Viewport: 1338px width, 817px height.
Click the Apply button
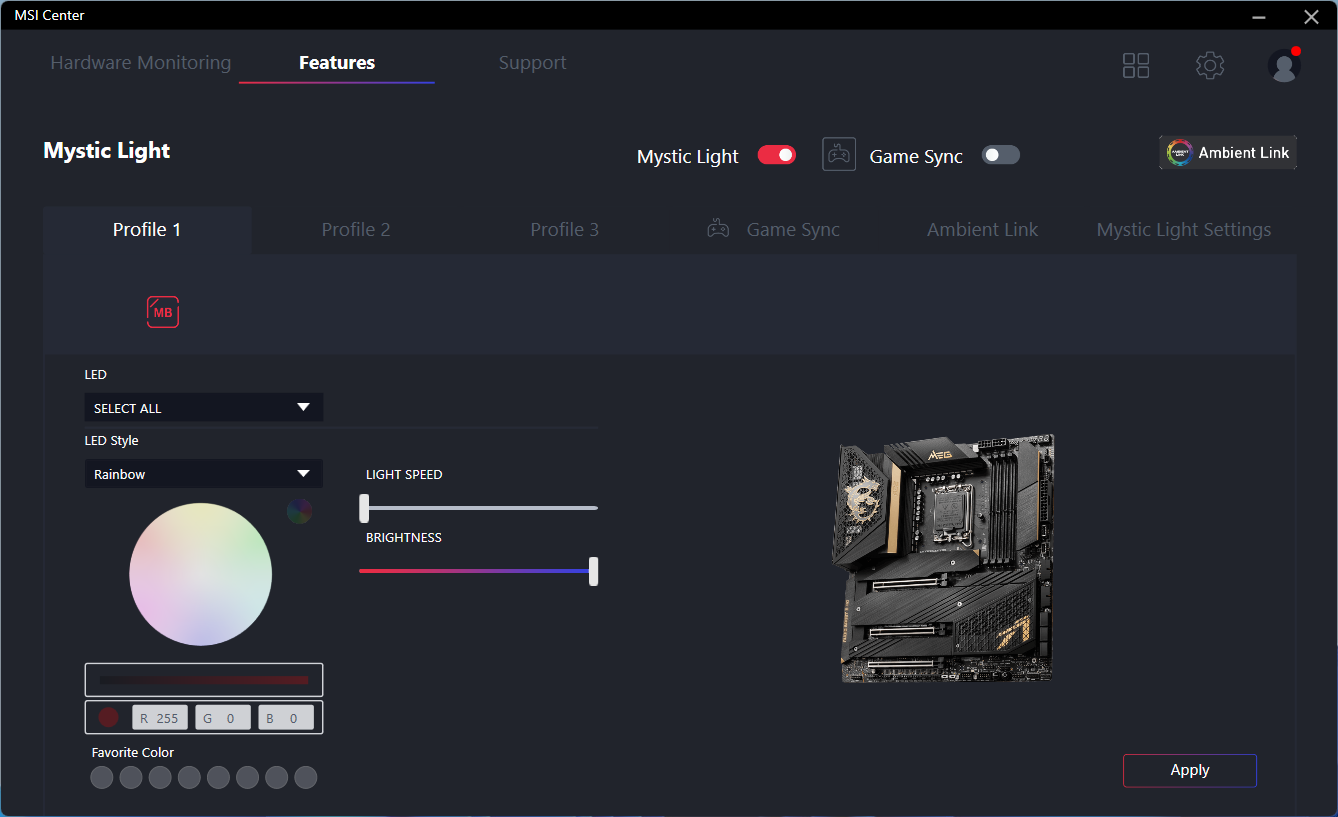pyautogui.click(x=1190, y=770)
